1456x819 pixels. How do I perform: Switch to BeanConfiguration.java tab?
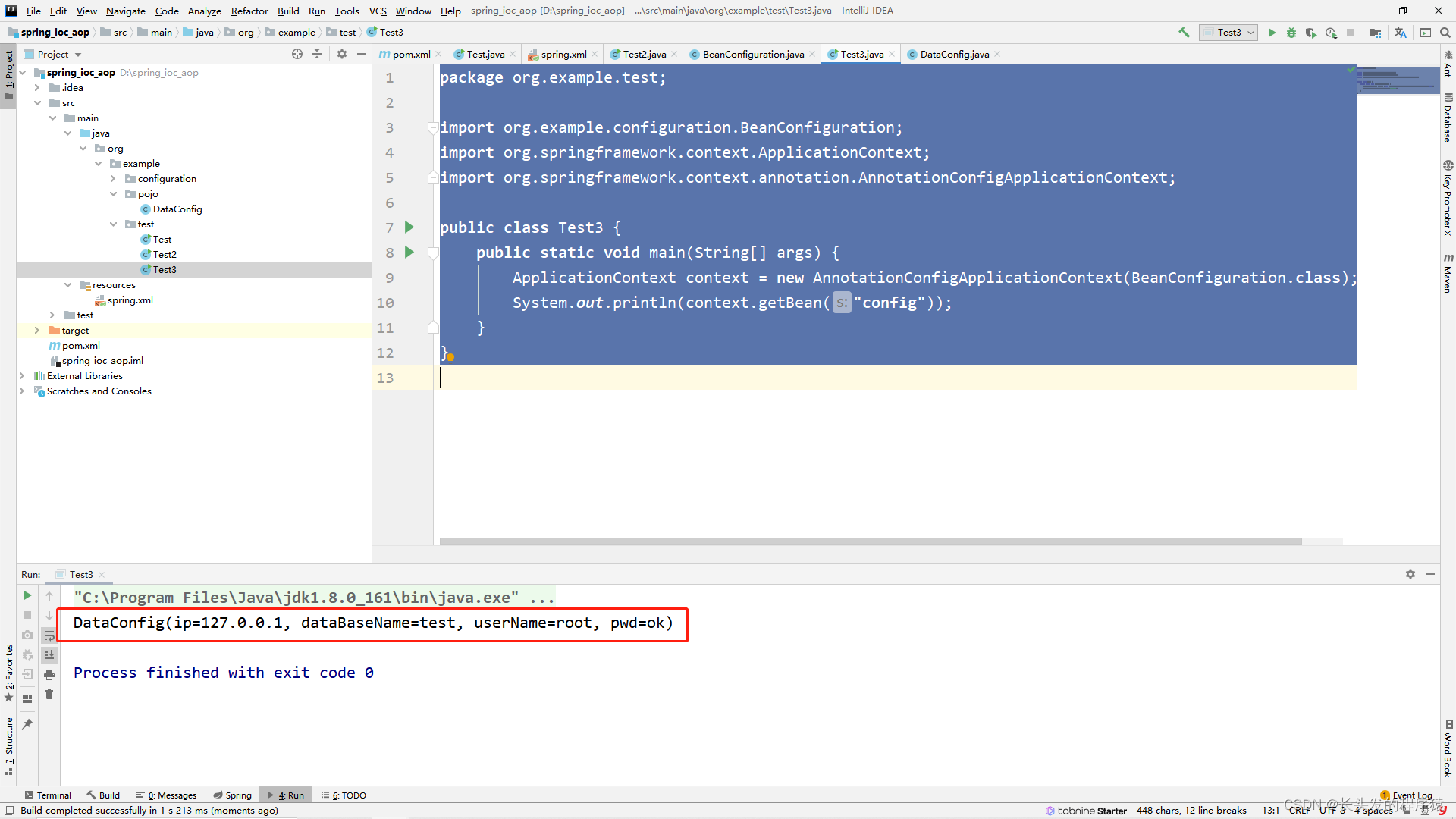[752, 54]
